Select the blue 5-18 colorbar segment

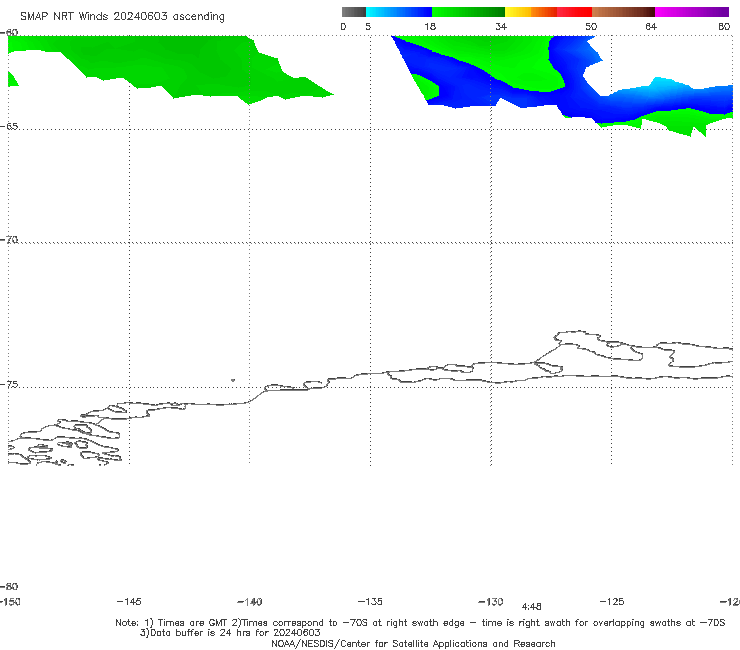pos(399,12)
